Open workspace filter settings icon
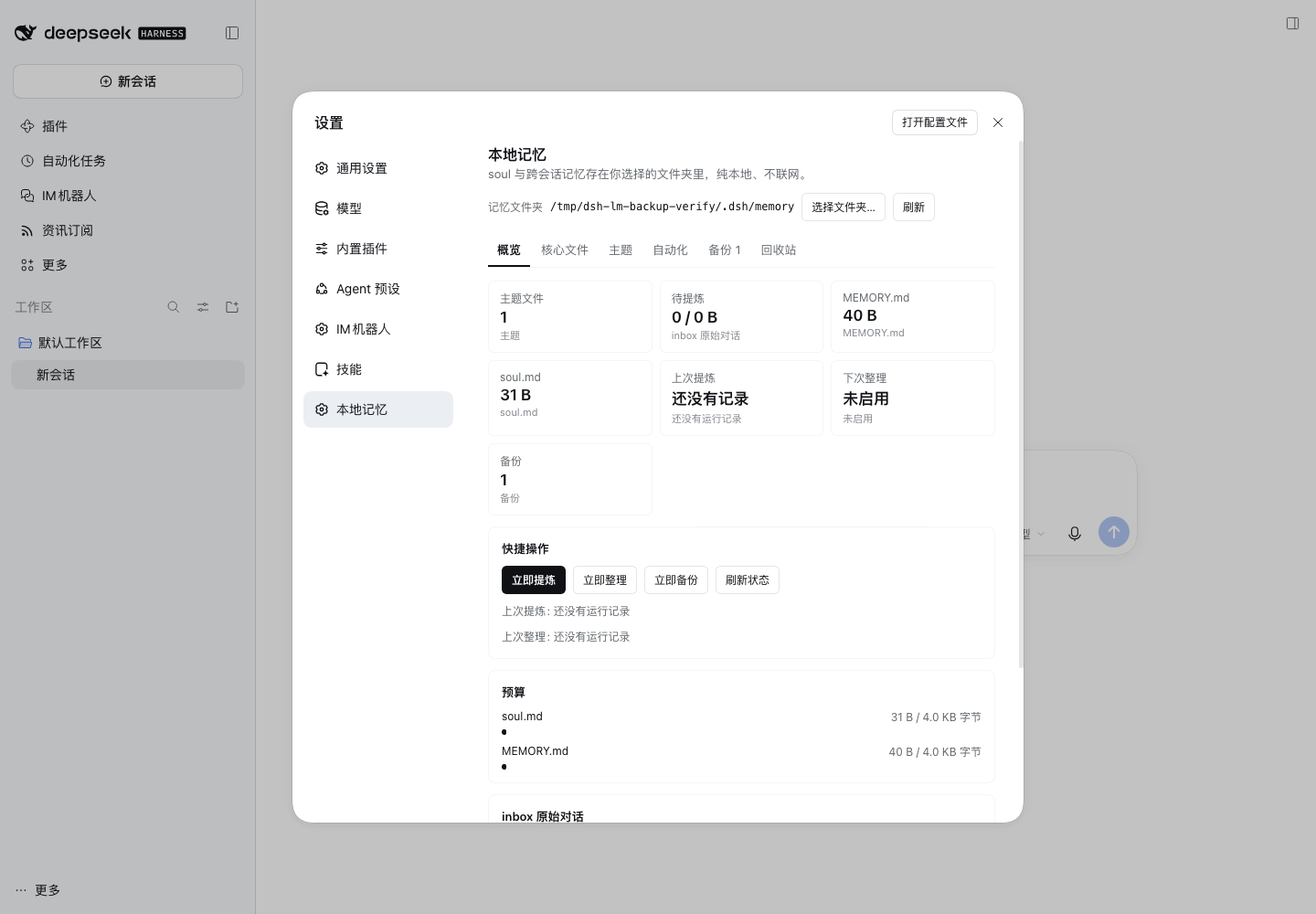1316x914 pixels. pyautogui.click(x=203, y=307)
